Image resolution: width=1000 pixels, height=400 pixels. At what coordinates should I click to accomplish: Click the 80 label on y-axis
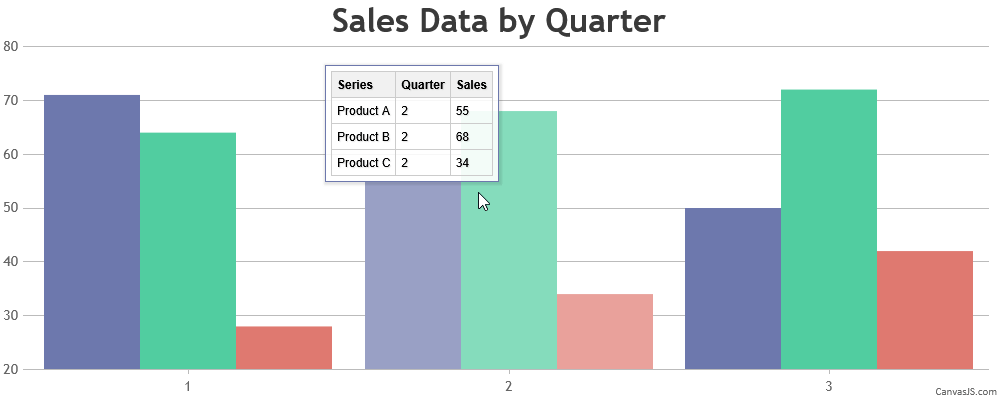click(11, 46)
